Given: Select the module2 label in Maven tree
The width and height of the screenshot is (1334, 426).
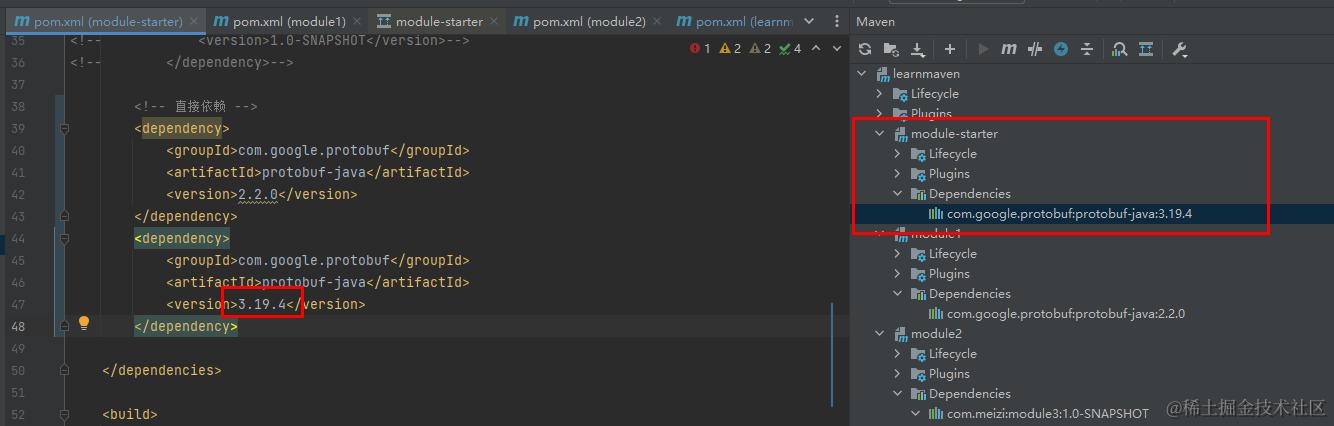Looking at the screenshot, I should (936, 333).
